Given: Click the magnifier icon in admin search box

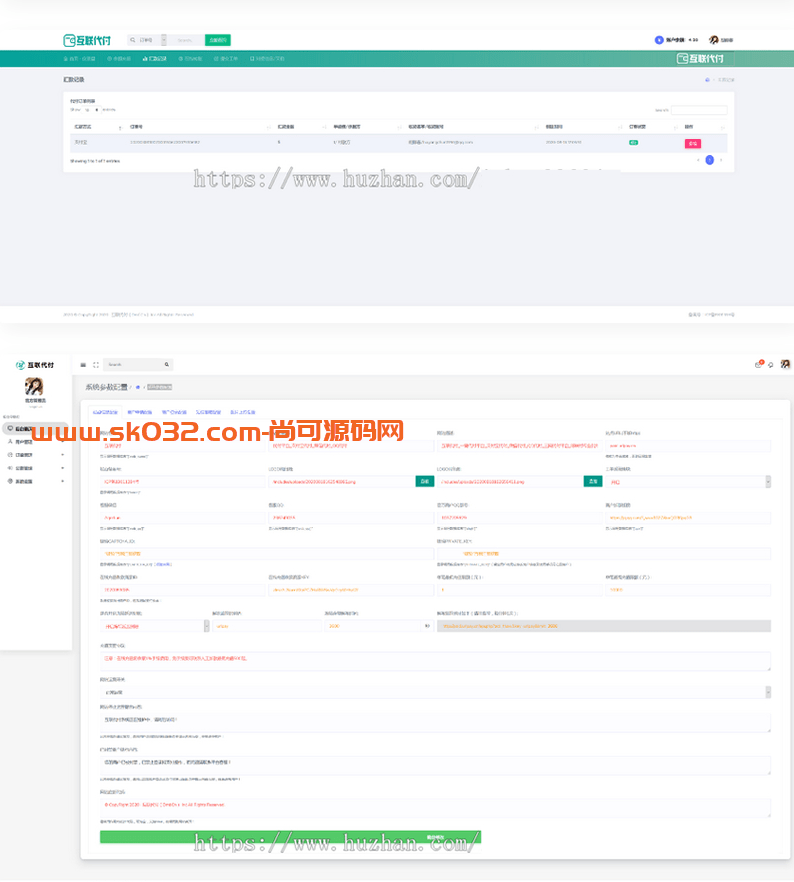Looking at the screenshot, I should pyautogui.click(x=166, y=365).
